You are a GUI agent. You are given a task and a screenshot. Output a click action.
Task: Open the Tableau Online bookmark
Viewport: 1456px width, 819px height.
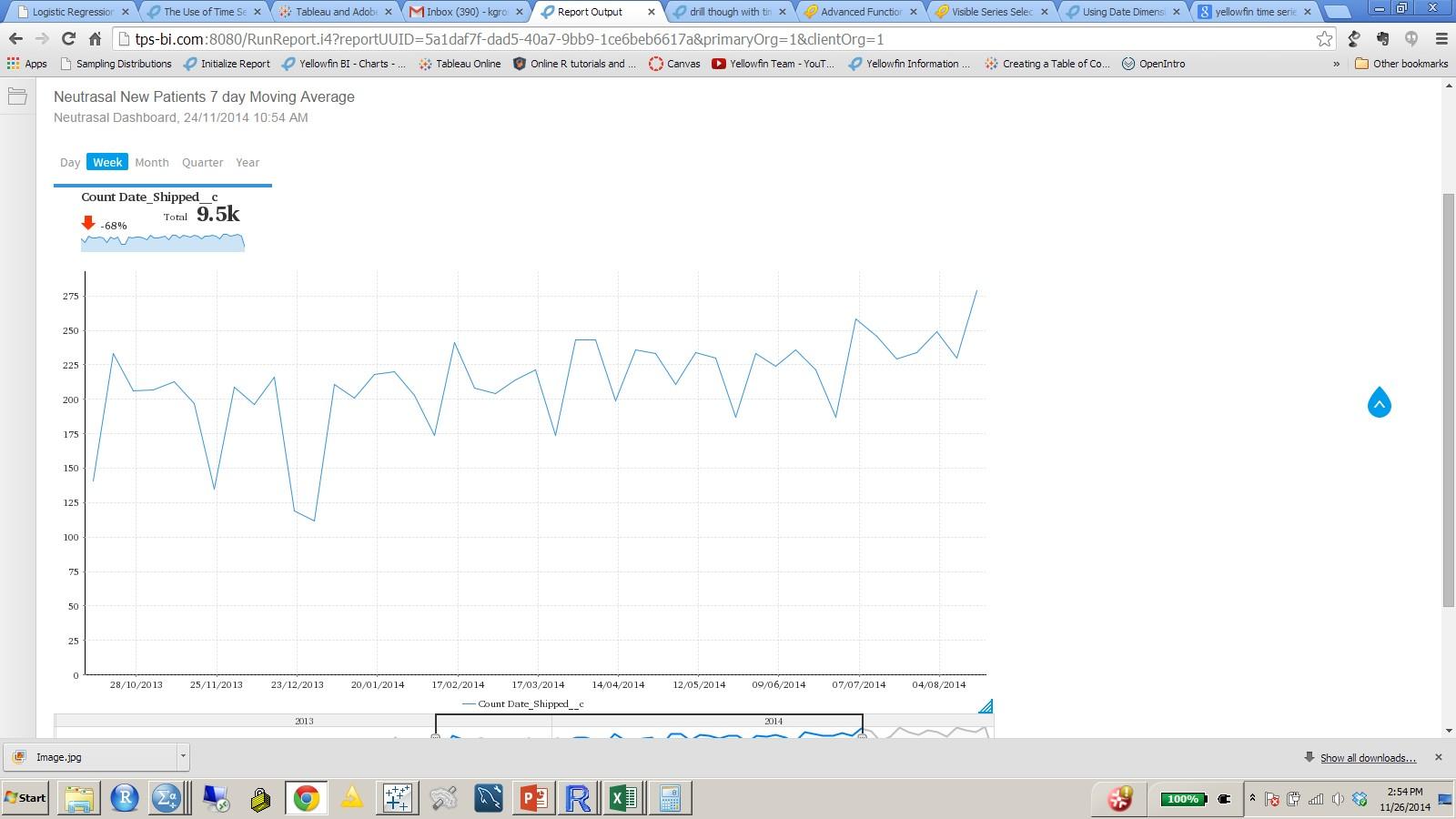click(x=460, y=64)
